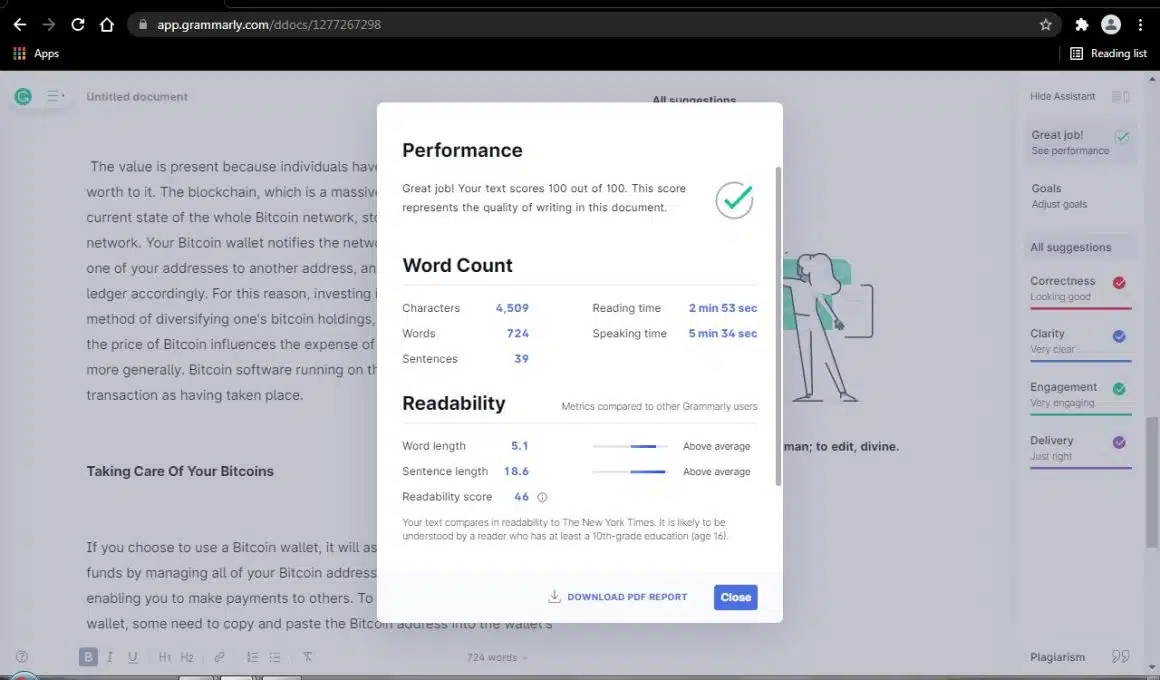1160x680 pixels.
Task: Apply italic formatting from bottom toolbar
Action: point(110,657)
